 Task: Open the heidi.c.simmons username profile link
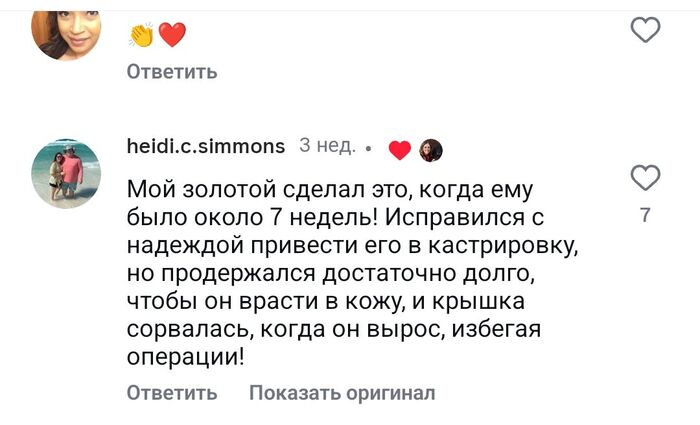tap(206, 147)
